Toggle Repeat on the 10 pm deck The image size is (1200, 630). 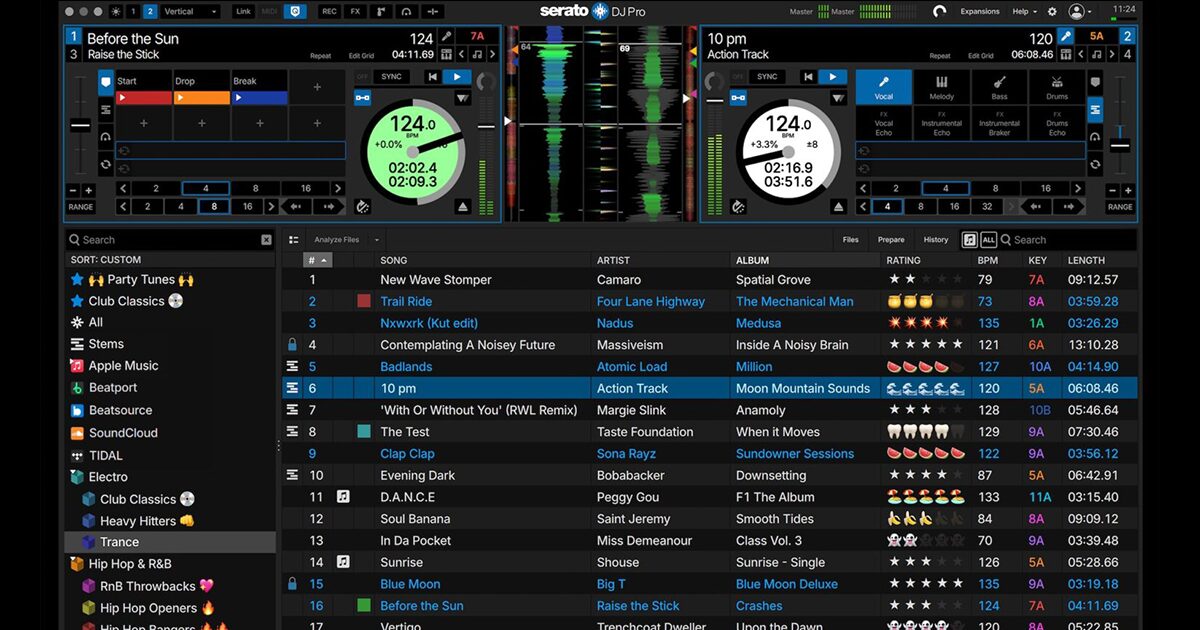pyautogui.click(x=940, y=56)
